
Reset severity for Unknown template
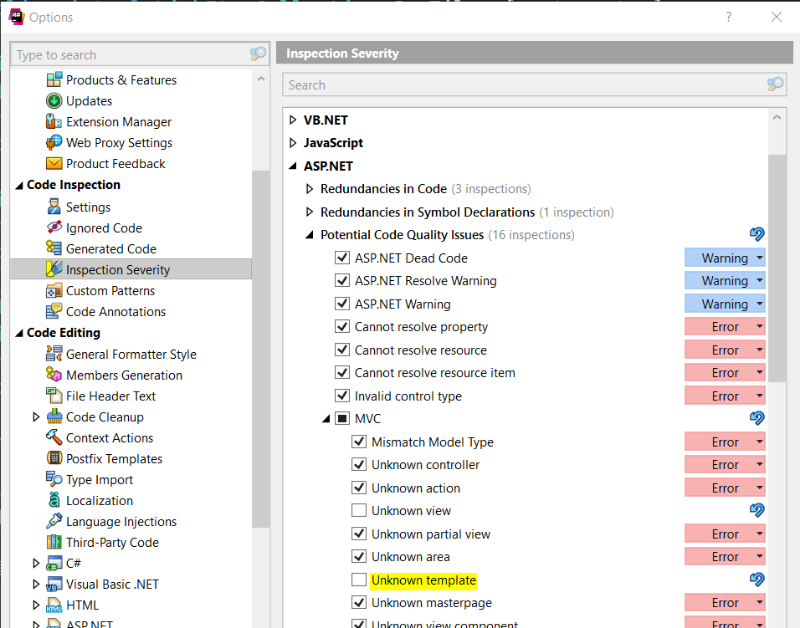(757, 580)
